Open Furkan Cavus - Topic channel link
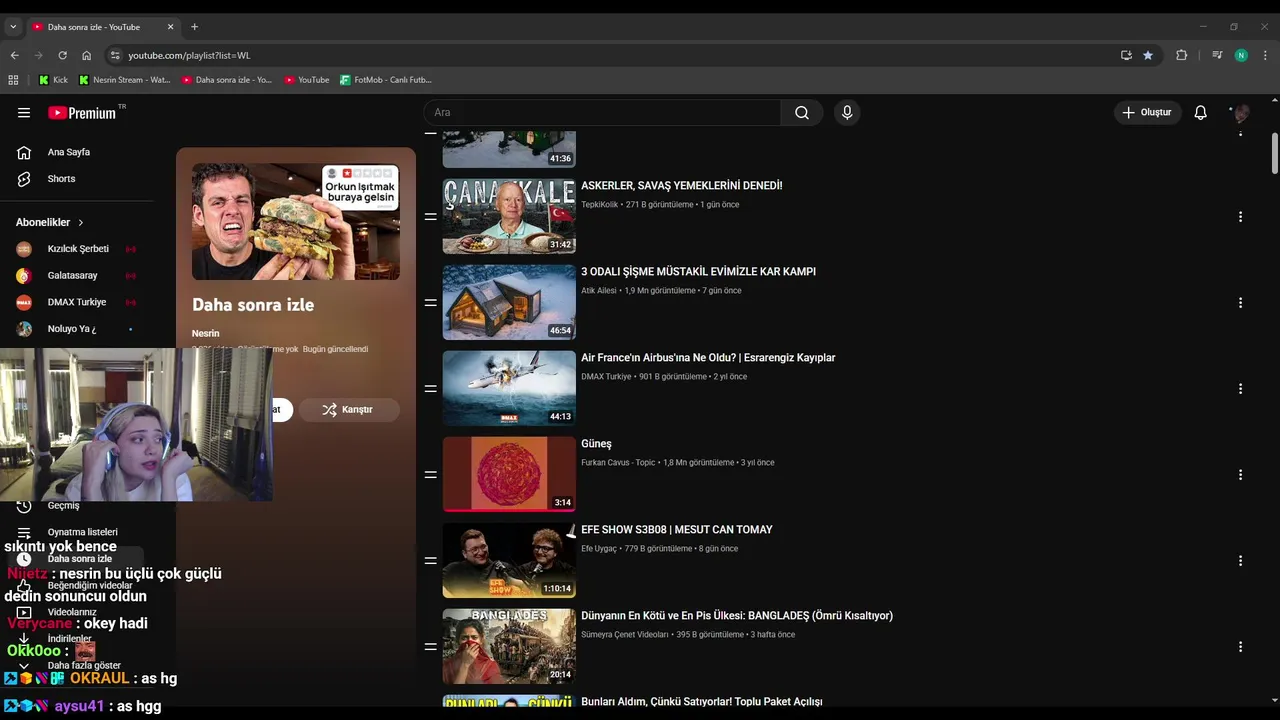 pos(618,463)
